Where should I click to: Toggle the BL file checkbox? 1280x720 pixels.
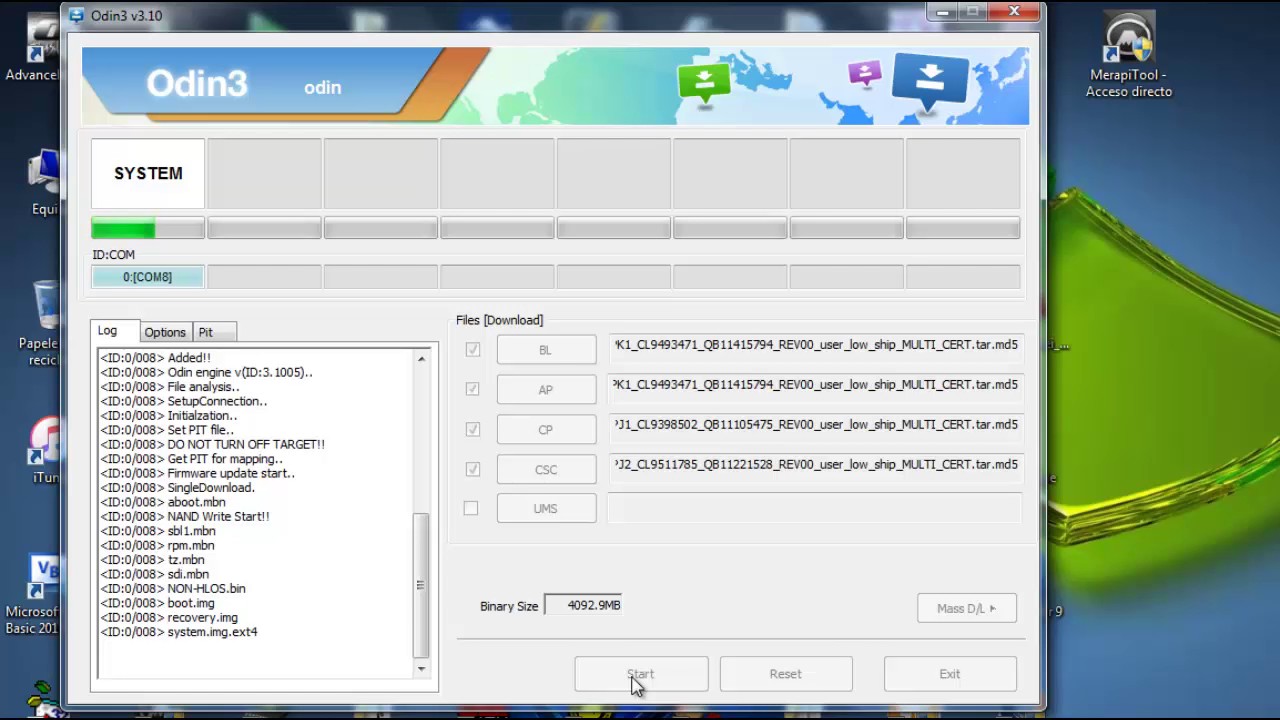472,349
